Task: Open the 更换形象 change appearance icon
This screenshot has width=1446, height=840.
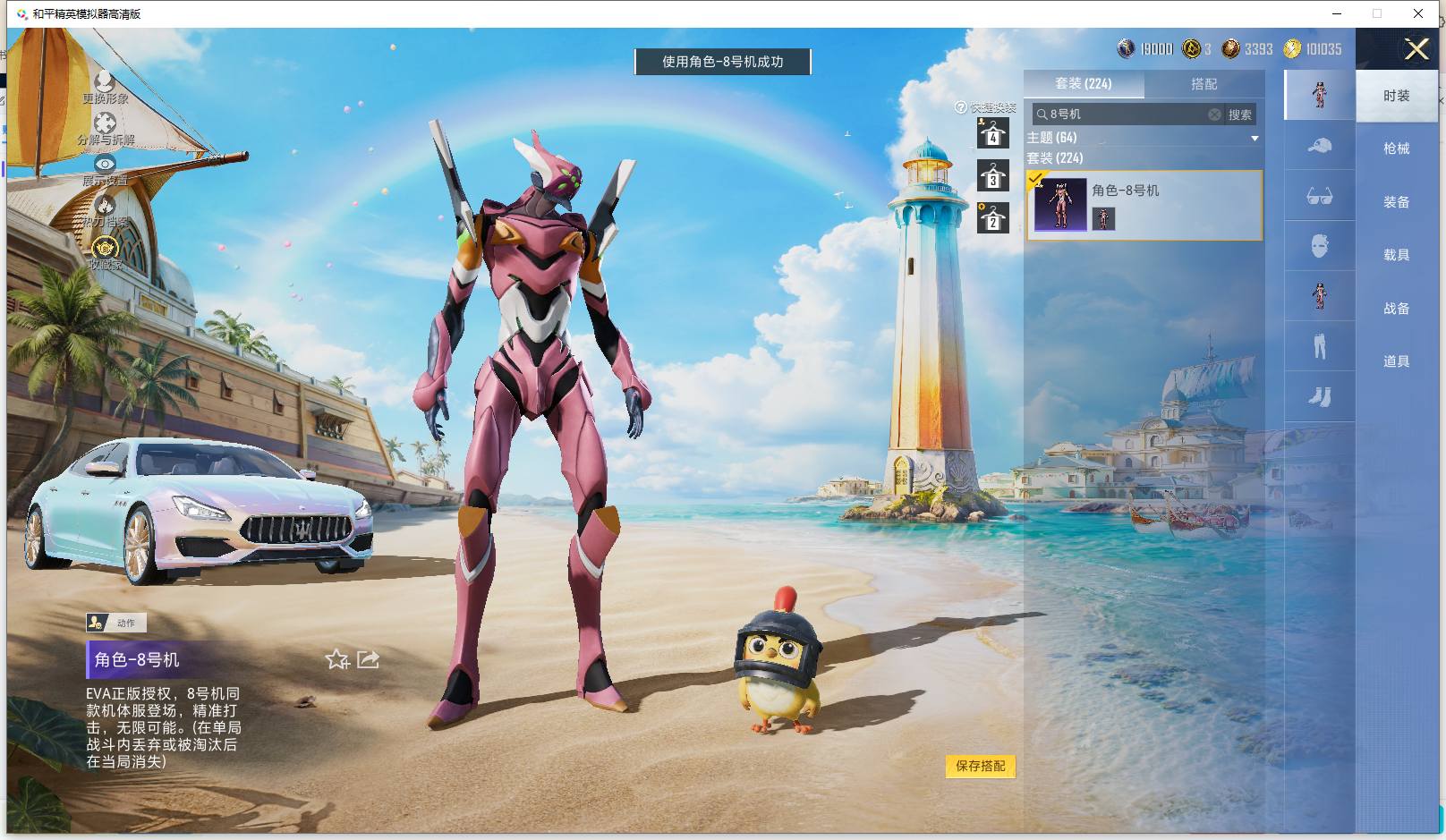Action: pyautogui.click(x=105, y=83)
